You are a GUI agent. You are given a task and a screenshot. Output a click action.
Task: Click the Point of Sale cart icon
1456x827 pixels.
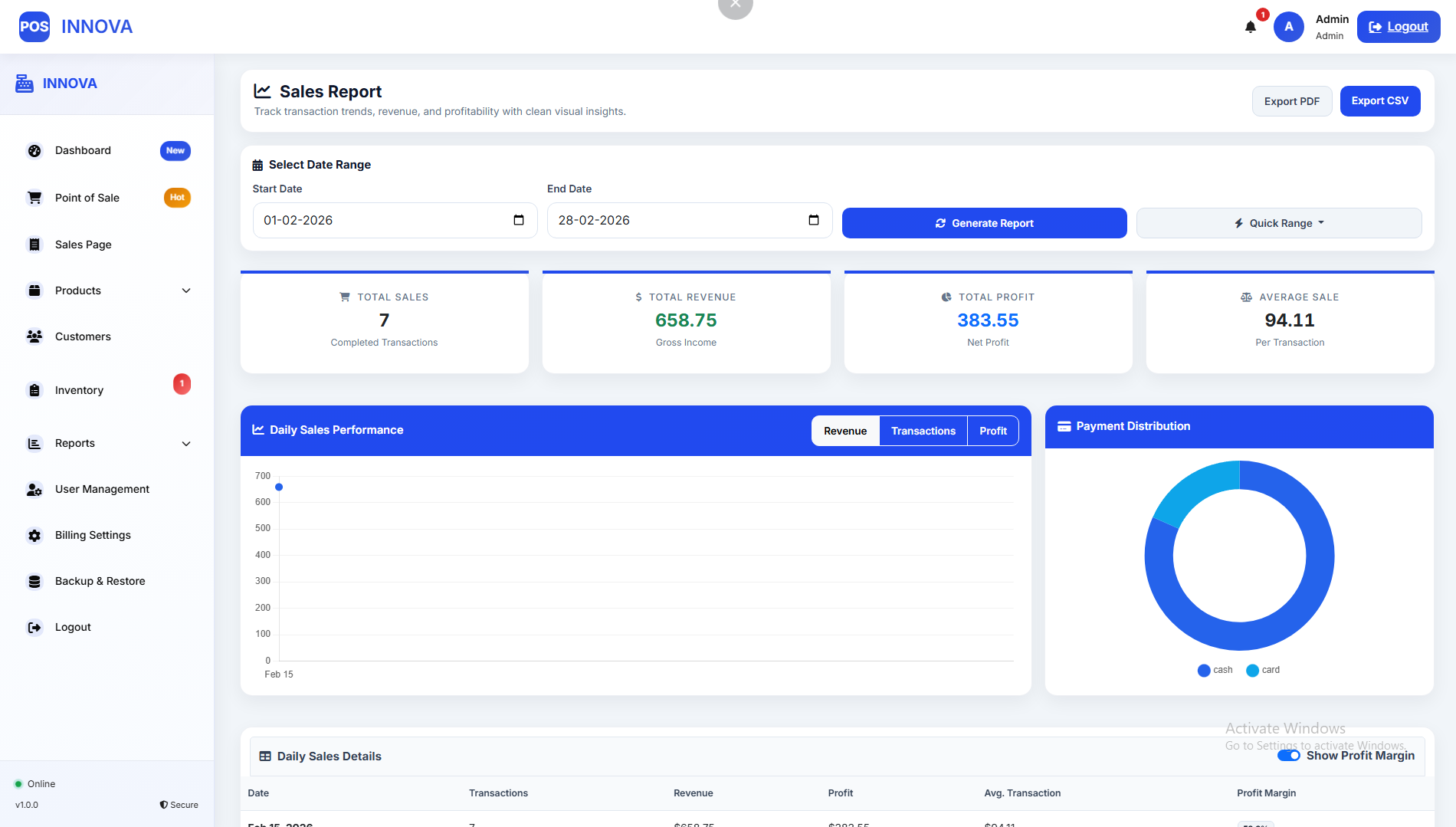(x=34, y=198)
